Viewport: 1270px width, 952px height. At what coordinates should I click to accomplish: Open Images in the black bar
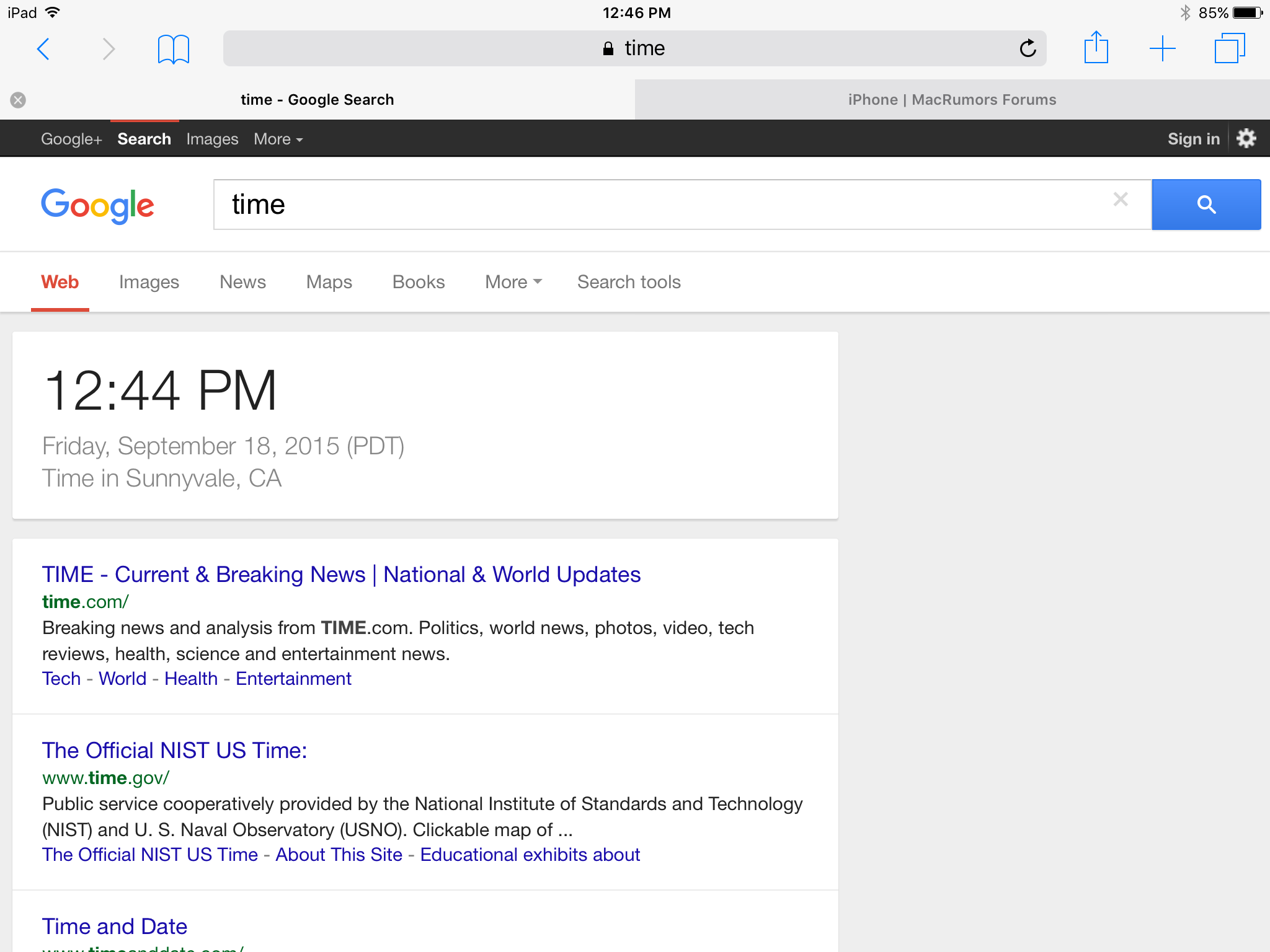pyautogui.click(x=212, y=139)
